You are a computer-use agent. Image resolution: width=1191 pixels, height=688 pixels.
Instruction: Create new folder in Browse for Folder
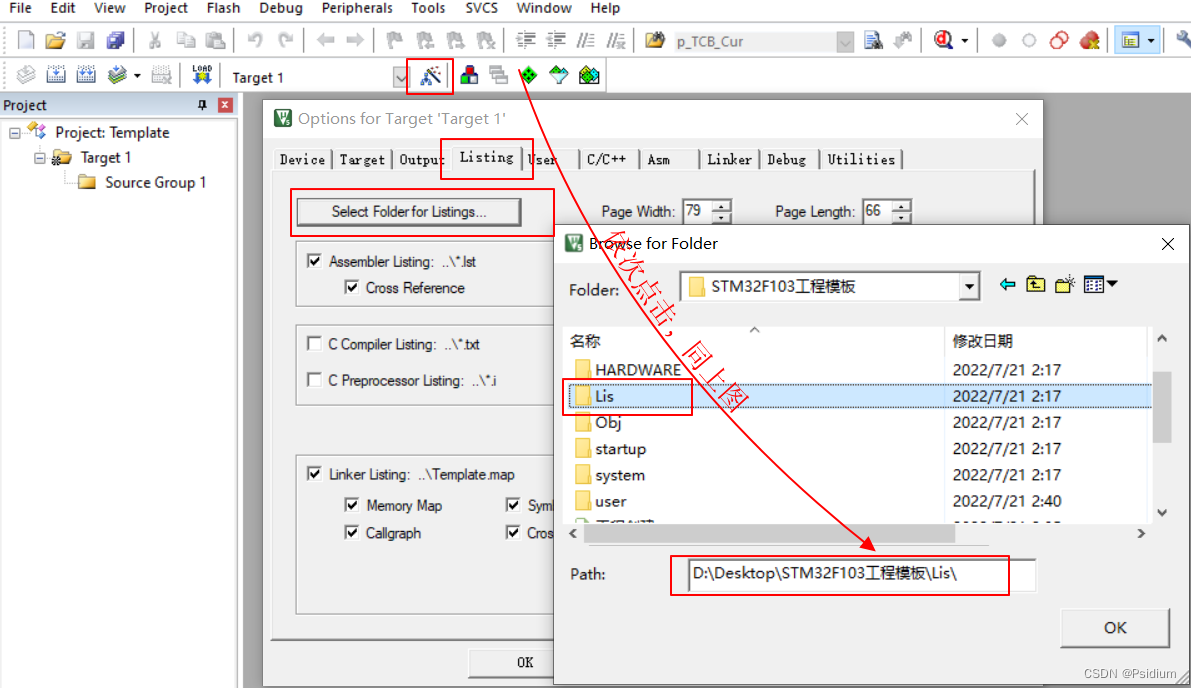pos(1065,285)
